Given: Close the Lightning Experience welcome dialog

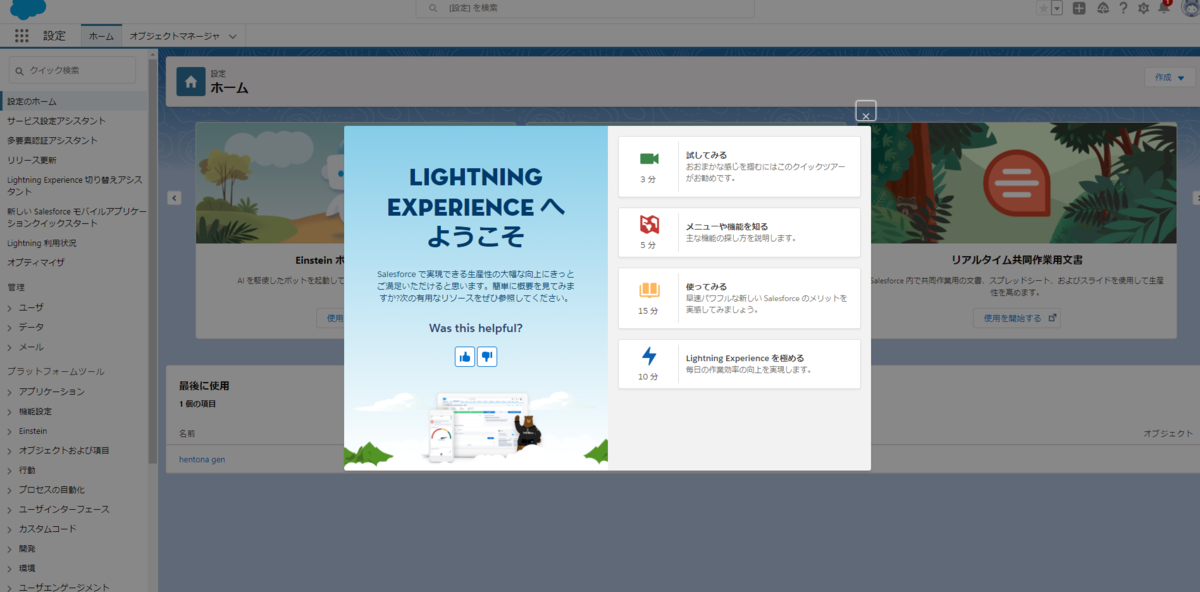Looking at the screenshot, I should click(x=866, y=111).
